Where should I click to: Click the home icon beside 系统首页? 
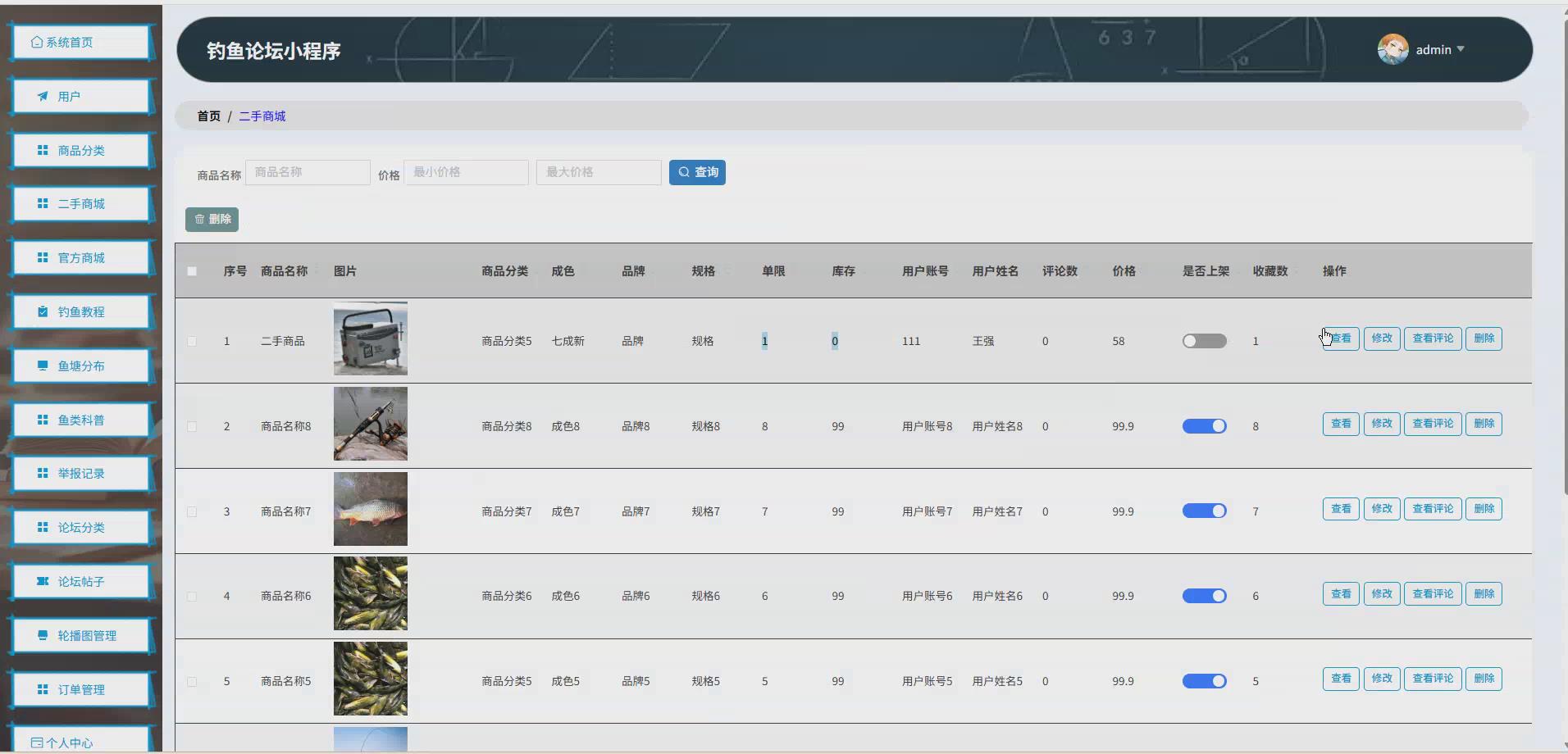click(x=37, y=42)
